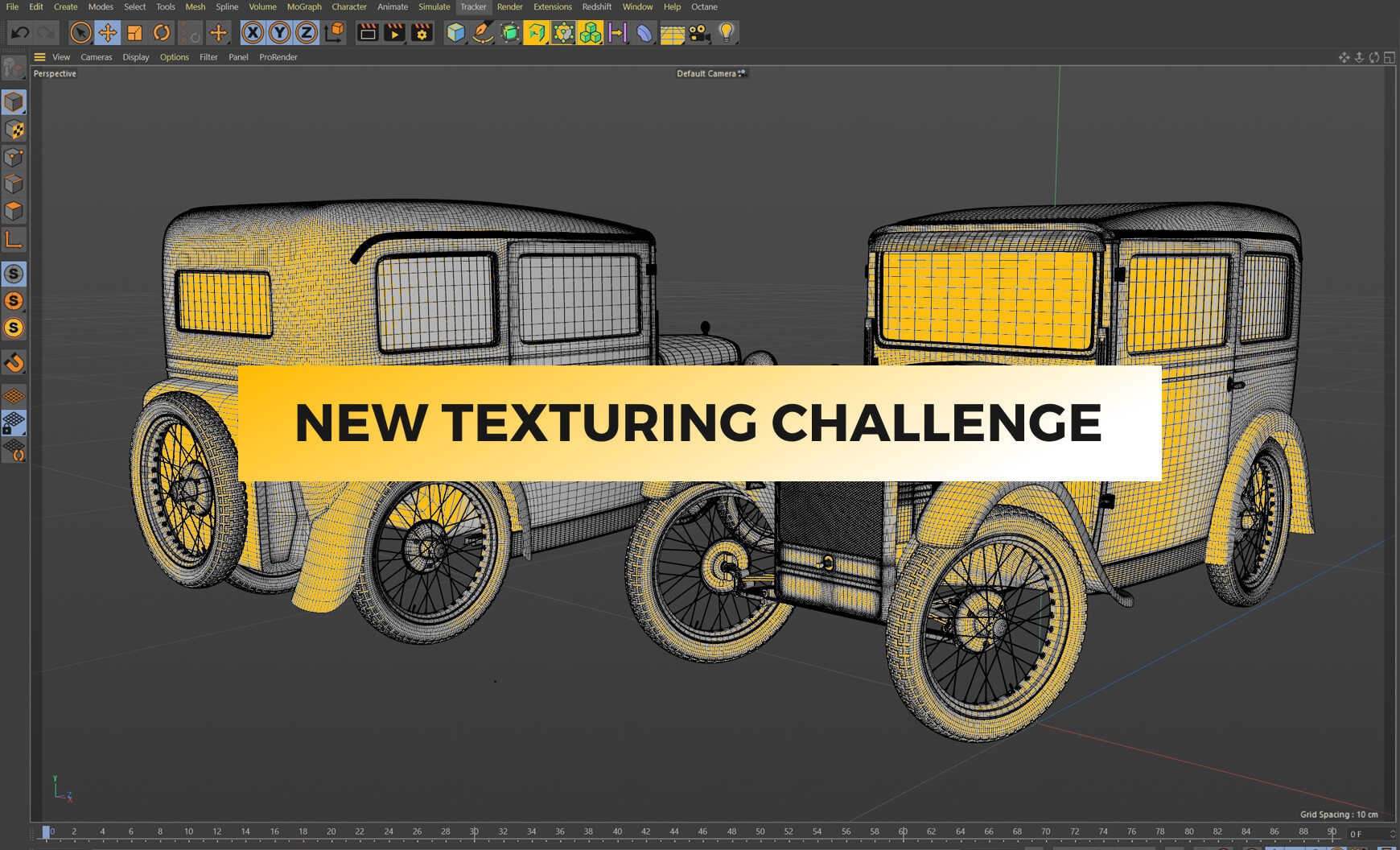Click the dotted cube icon left of Cloner
This screenshot has height=850, width=1400.
pyautogui.click(x=563, y=33)
